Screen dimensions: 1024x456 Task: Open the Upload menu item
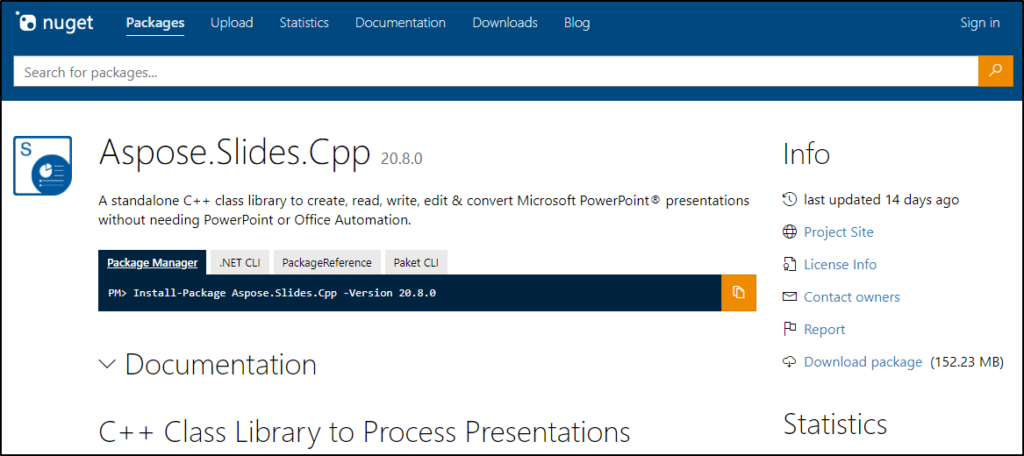point(232,23)
